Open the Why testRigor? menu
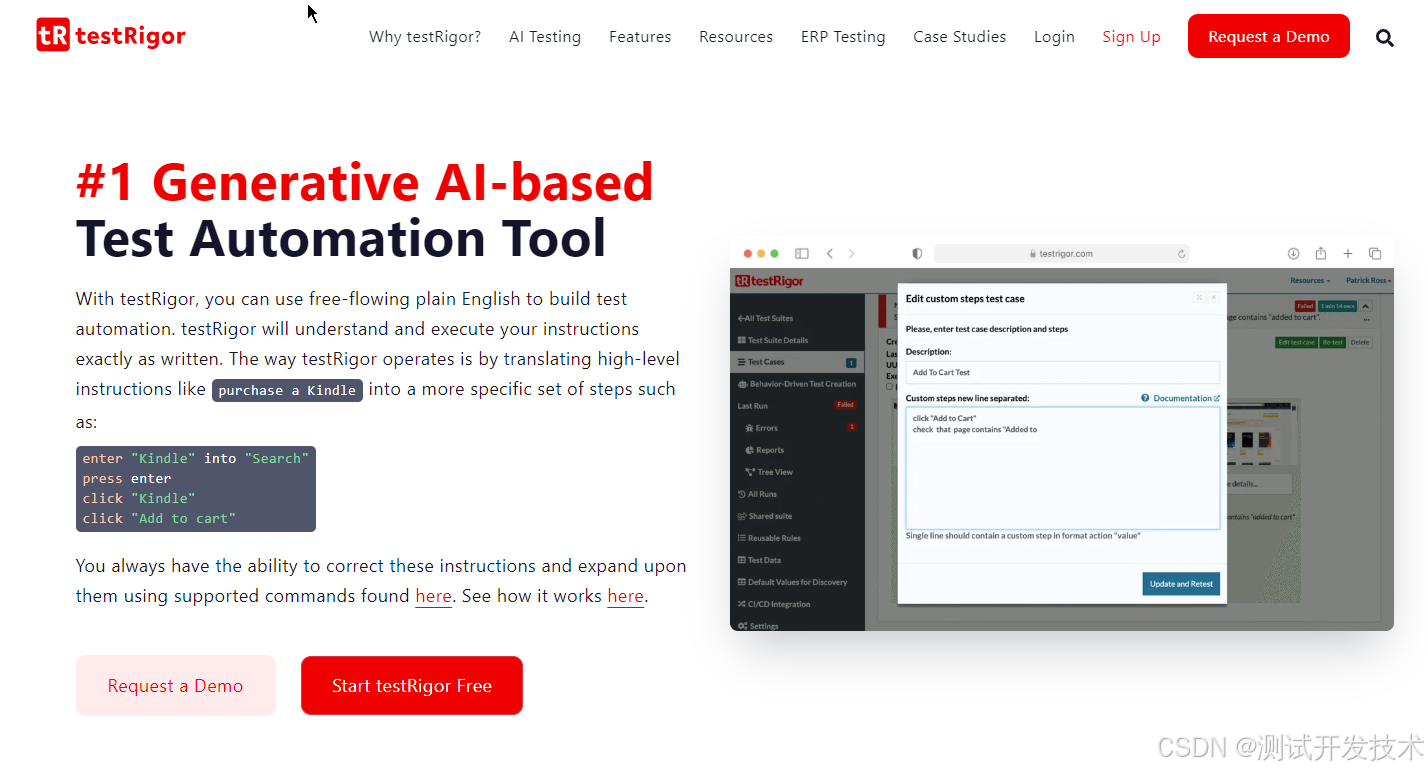 pyautogui.click(x=425, y=37)
